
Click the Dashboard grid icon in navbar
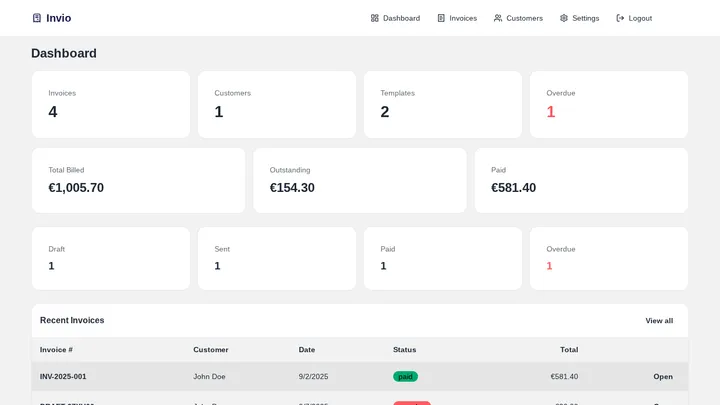(375, 18)
